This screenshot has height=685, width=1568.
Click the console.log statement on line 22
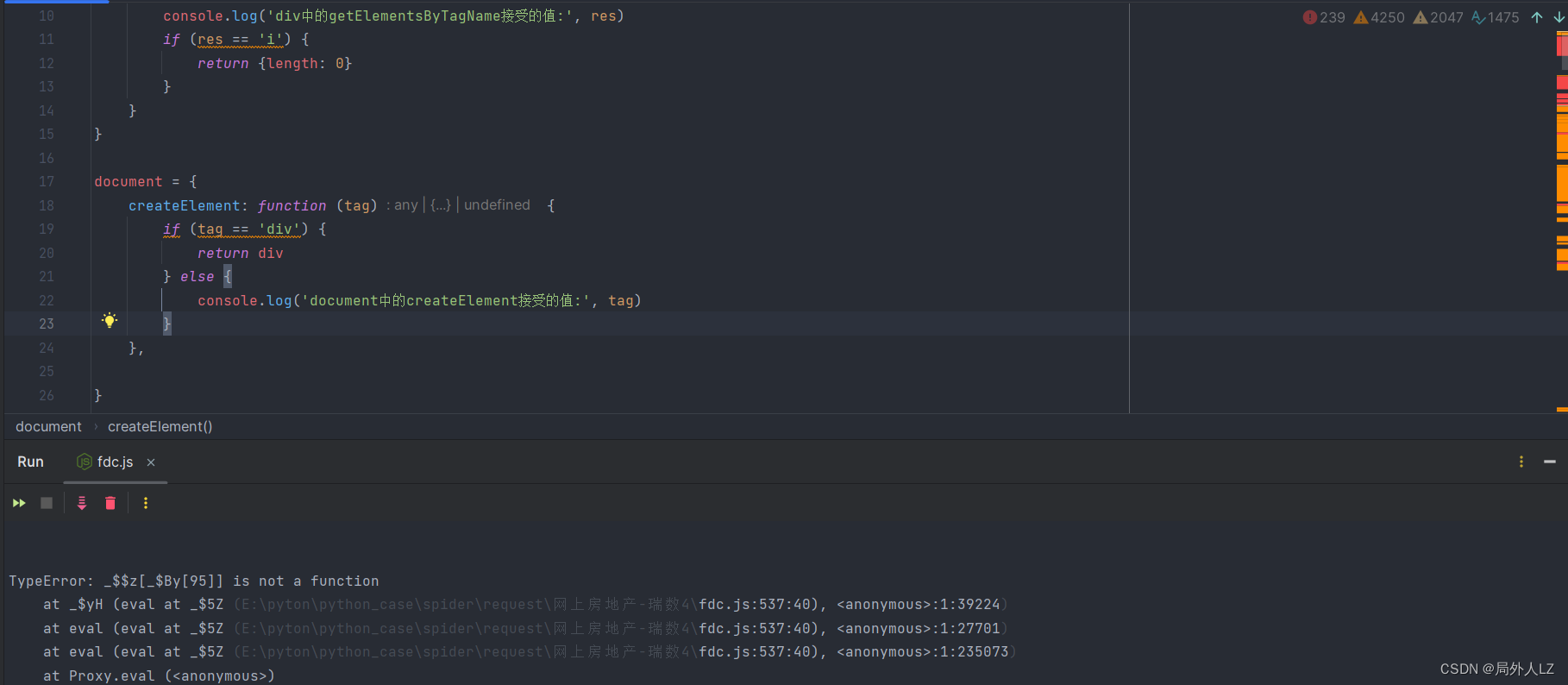[419, 300]
